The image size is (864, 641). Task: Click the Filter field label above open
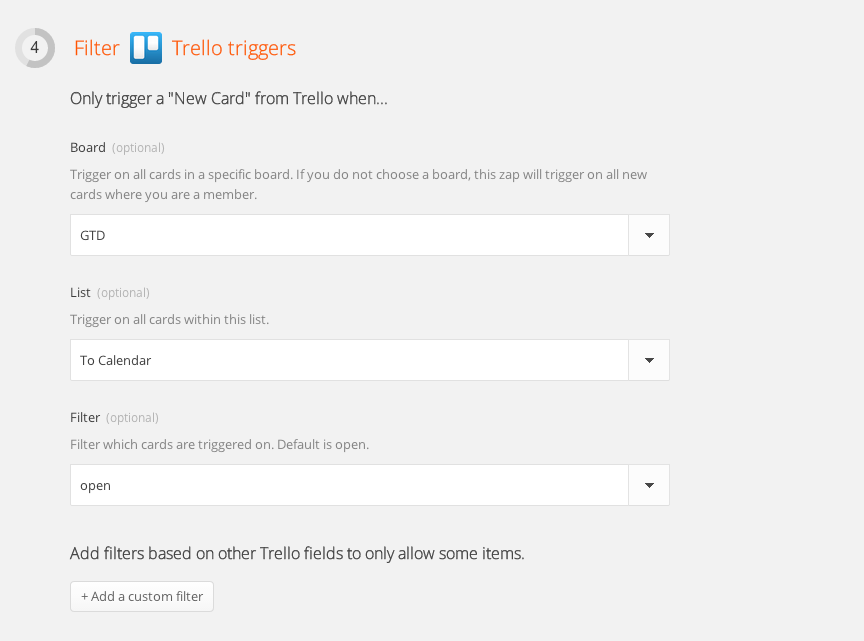pos(85,418)
